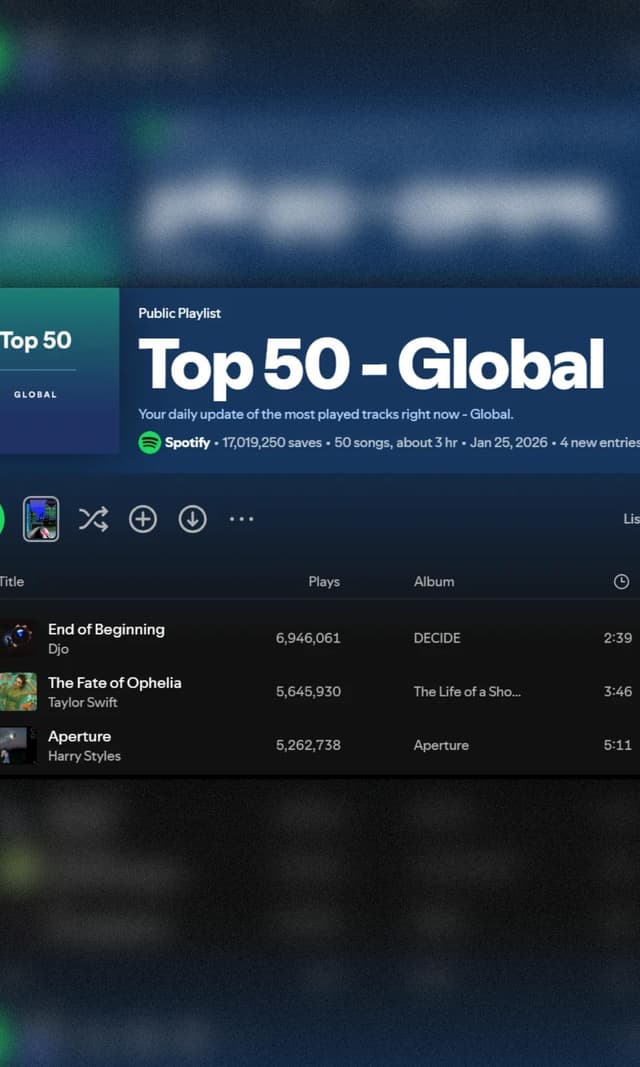Click the 4 new entries text
This screenshot has height=1067, width=640.
tap(600, 442)
